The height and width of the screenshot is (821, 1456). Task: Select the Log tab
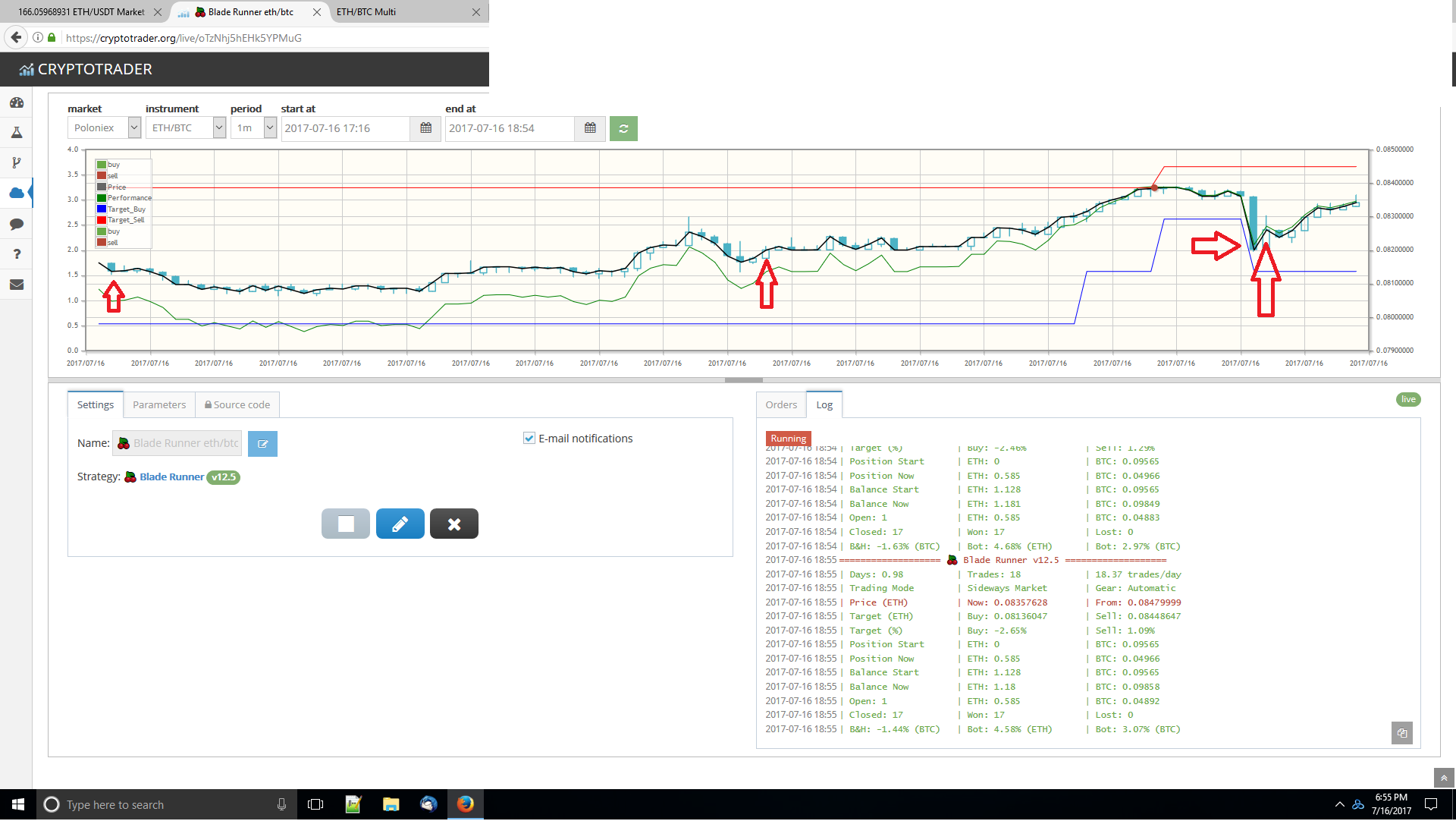click(824, 405)
